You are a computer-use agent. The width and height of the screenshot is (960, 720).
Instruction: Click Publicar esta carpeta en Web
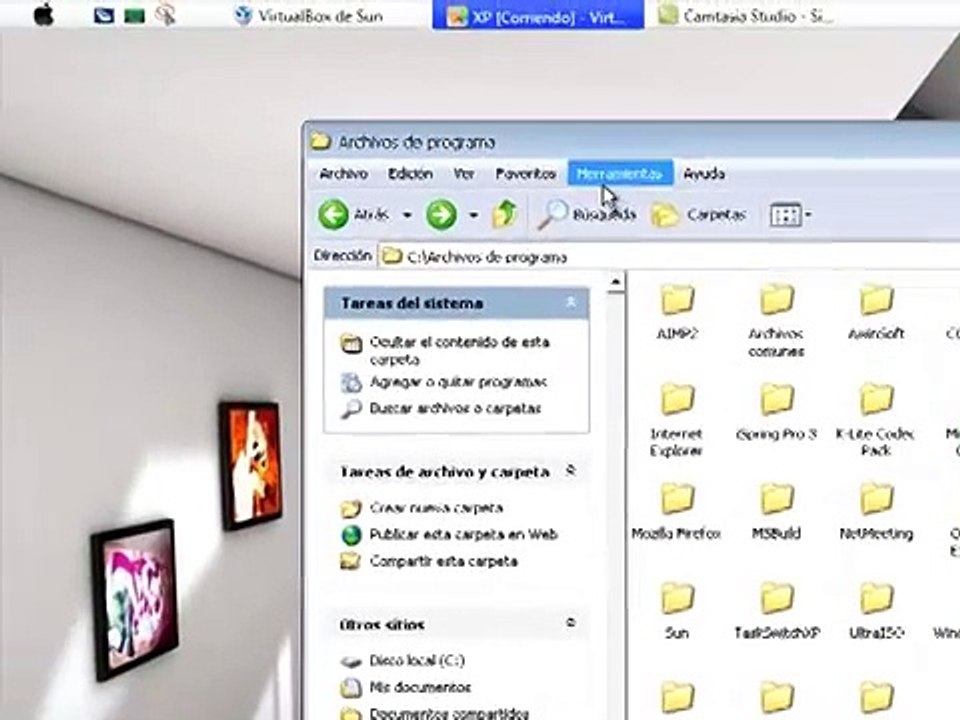pos(463,534)
